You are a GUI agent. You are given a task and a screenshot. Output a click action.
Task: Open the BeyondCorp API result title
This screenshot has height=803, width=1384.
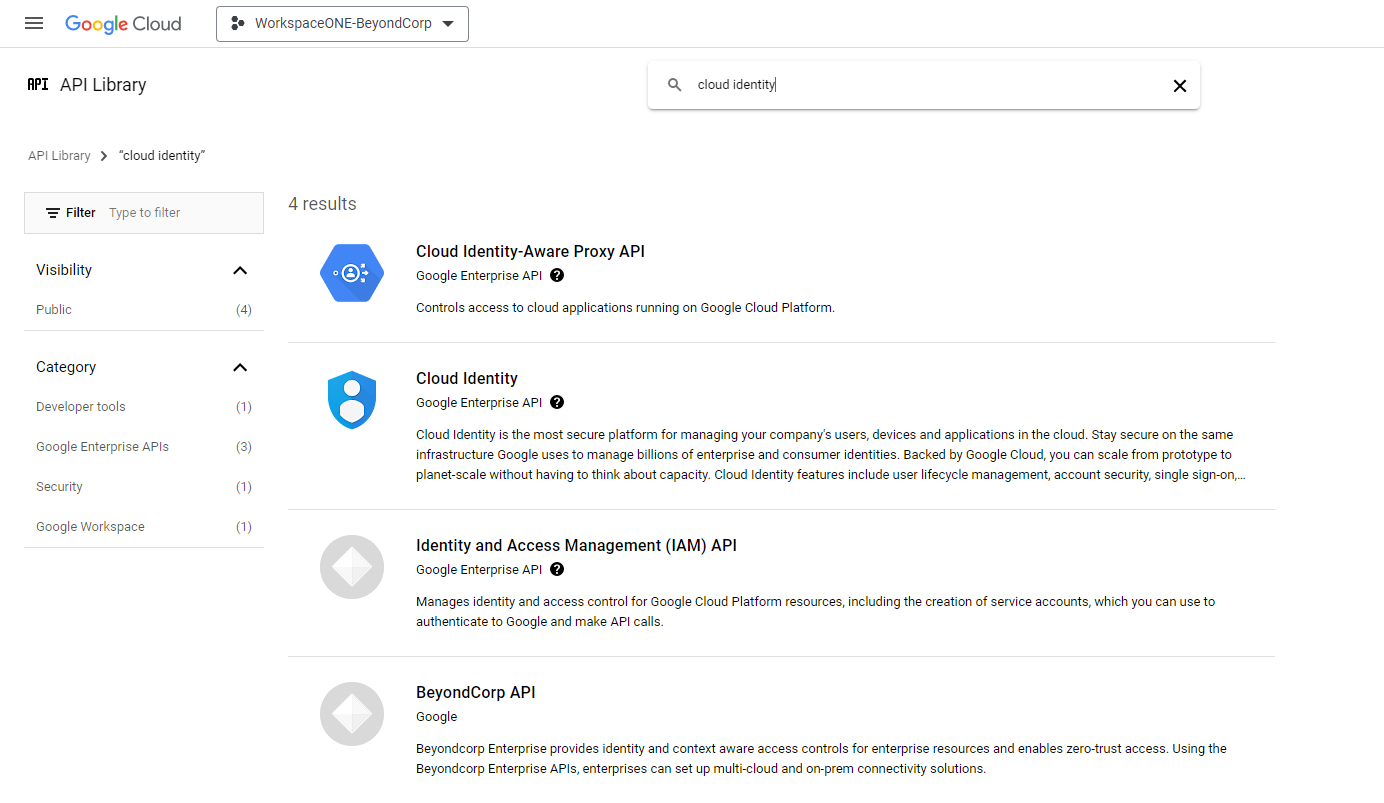click(x=475, y=692)
